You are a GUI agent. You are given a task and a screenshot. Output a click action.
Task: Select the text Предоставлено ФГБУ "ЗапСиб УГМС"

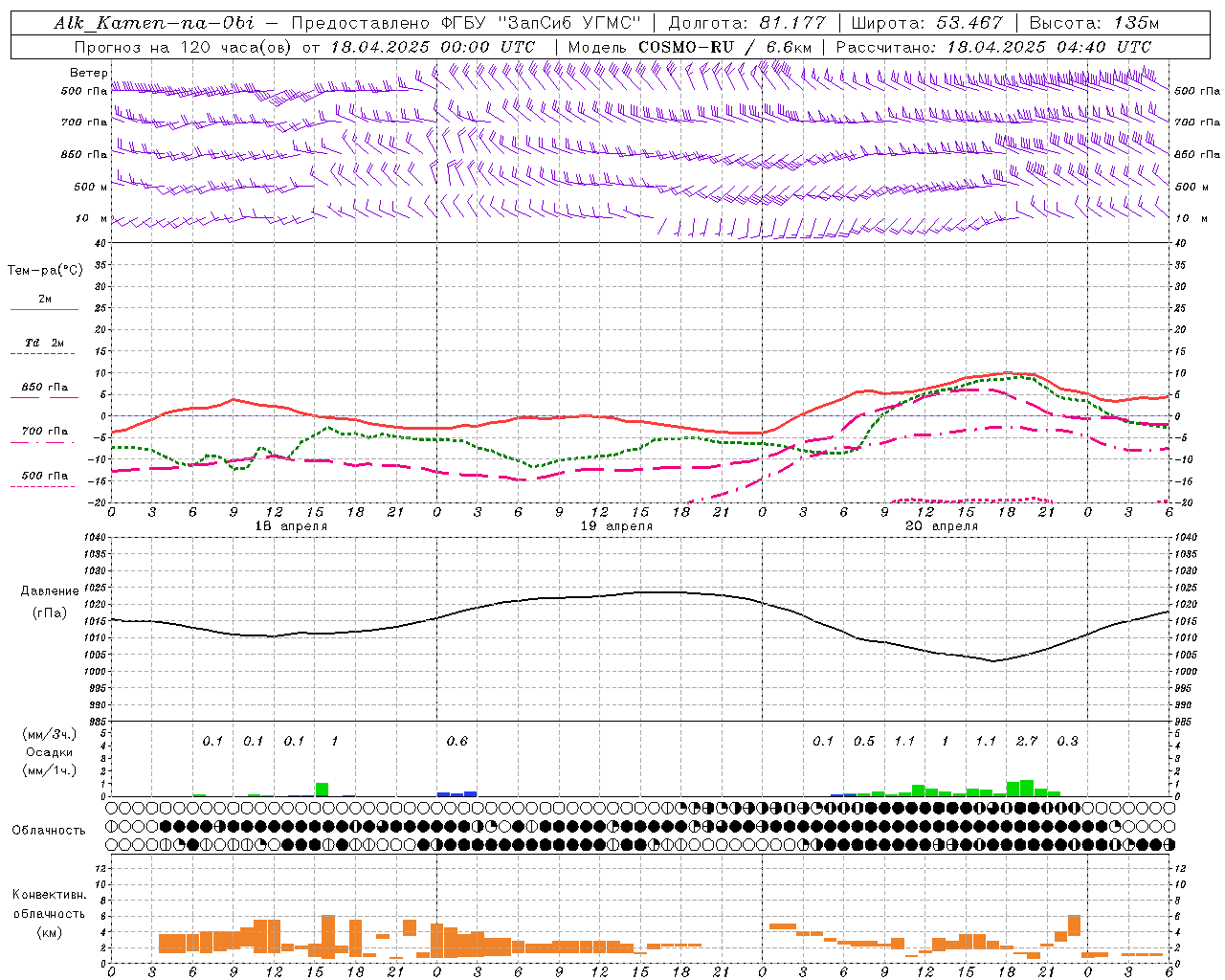pos(466,23)
